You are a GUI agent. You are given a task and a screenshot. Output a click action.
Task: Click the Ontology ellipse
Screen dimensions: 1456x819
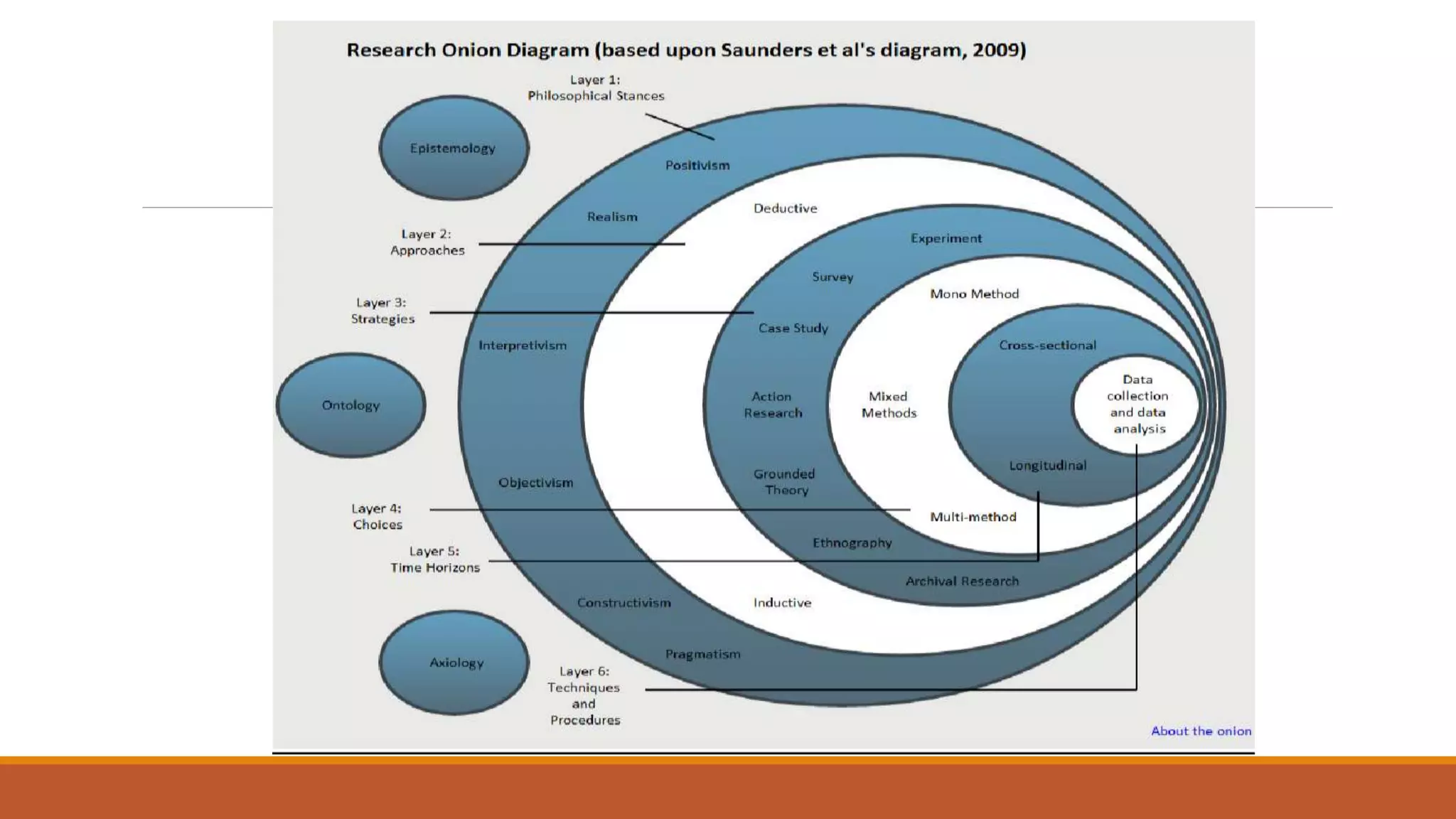351,405
